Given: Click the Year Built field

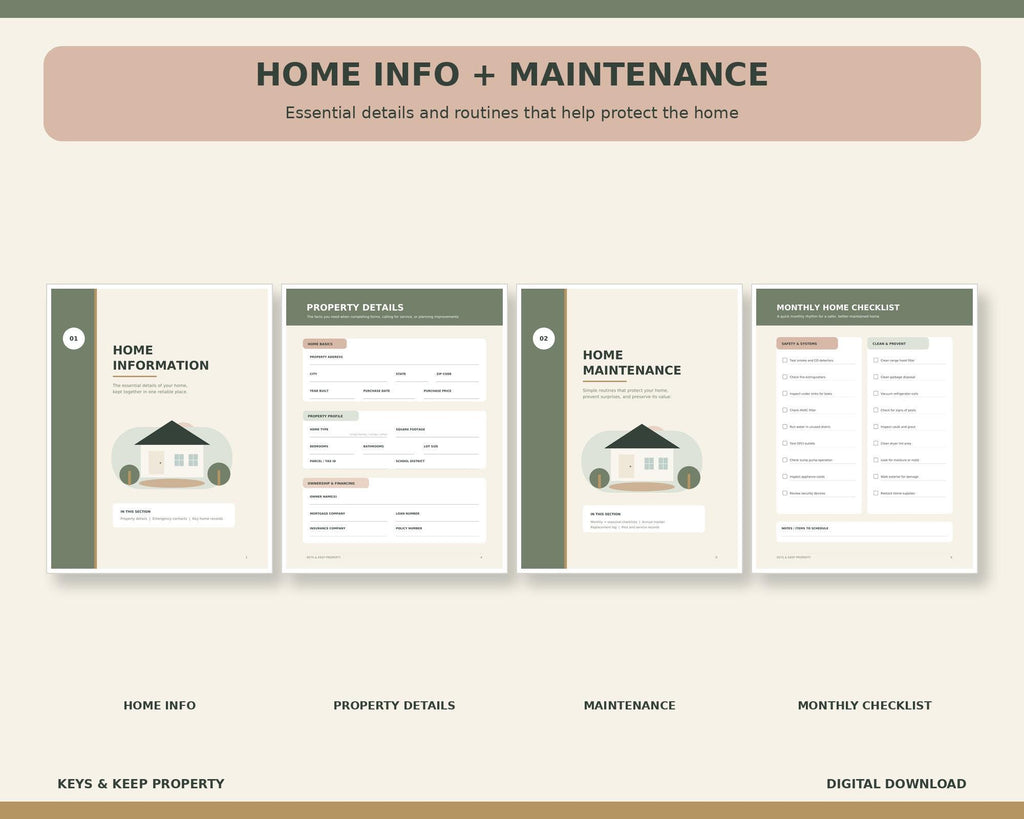Looking at the screenshot, I should (x=332, y=393).
